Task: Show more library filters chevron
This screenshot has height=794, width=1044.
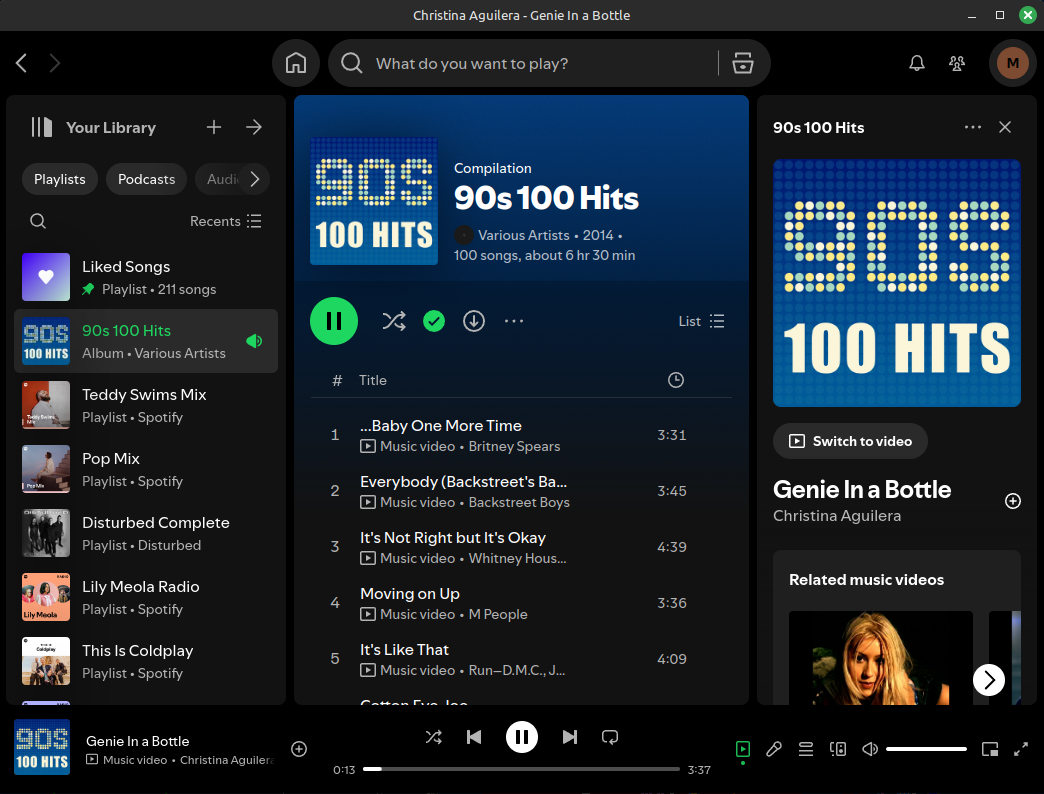Action: click(254, 179)
